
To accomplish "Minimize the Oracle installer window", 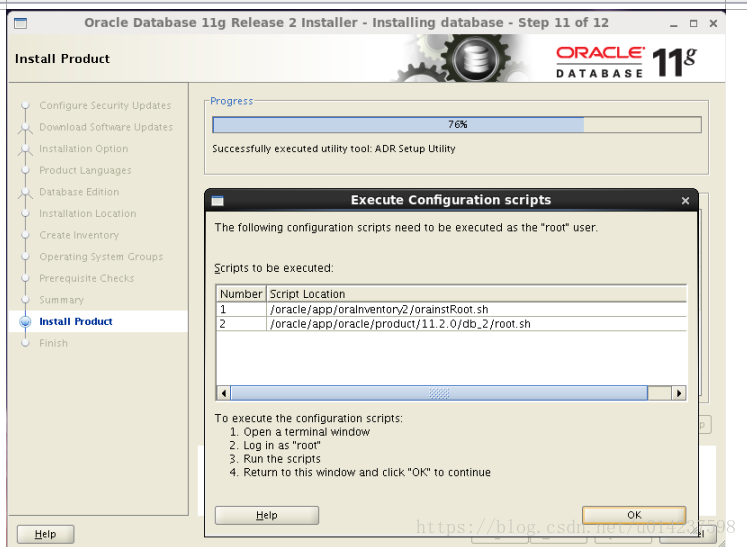I will tap(673, 24).
